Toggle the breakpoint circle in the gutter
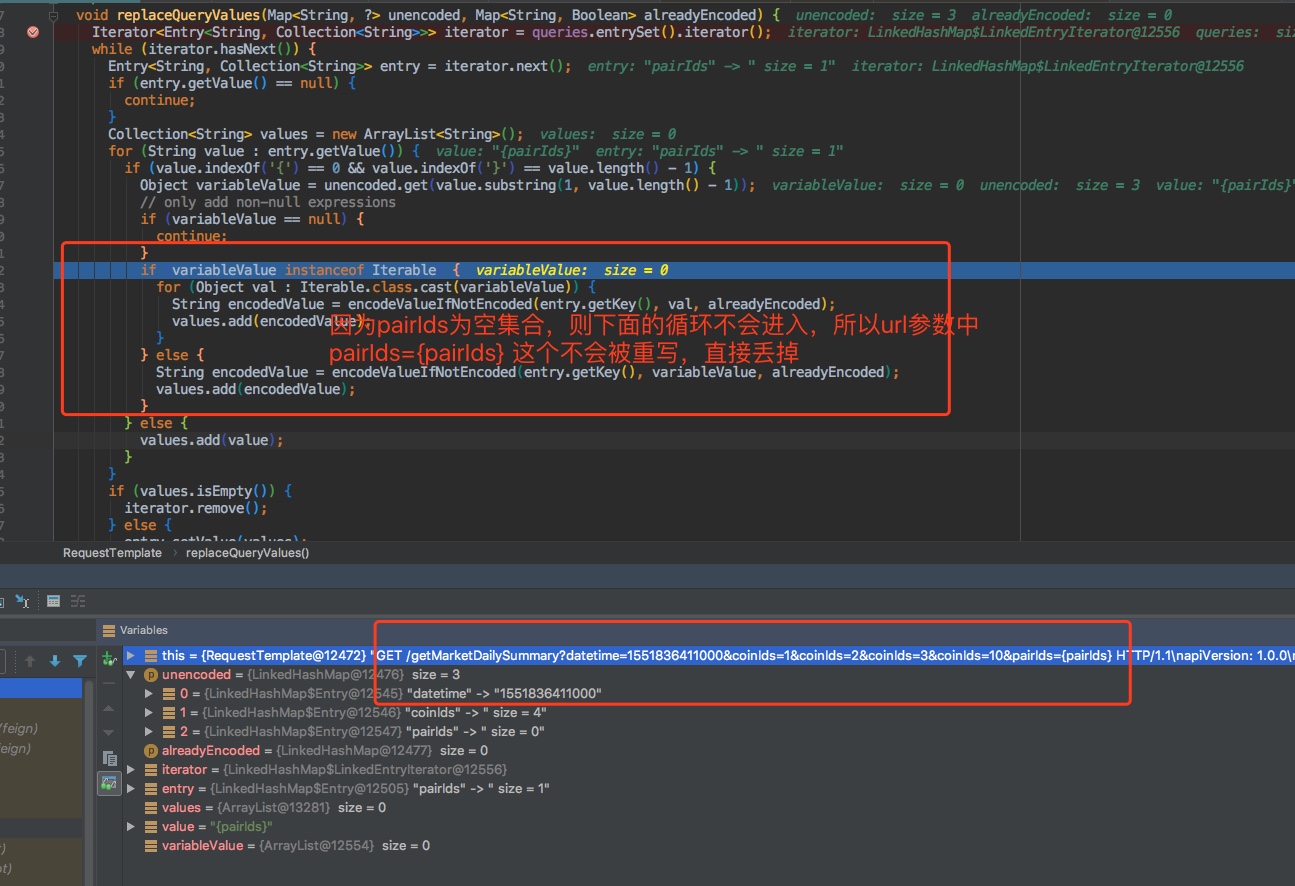Viewport: 1295px width, 886px height. coord(33,32)
